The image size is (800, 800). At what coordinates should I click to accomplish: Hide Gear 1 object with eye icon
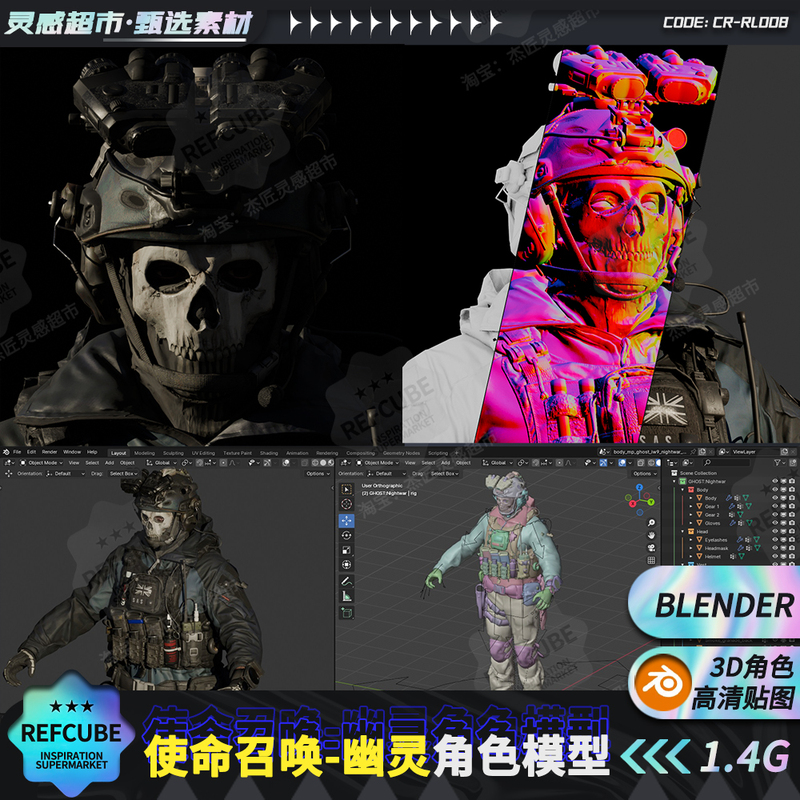pyautogui.click(x=775, y=507)
